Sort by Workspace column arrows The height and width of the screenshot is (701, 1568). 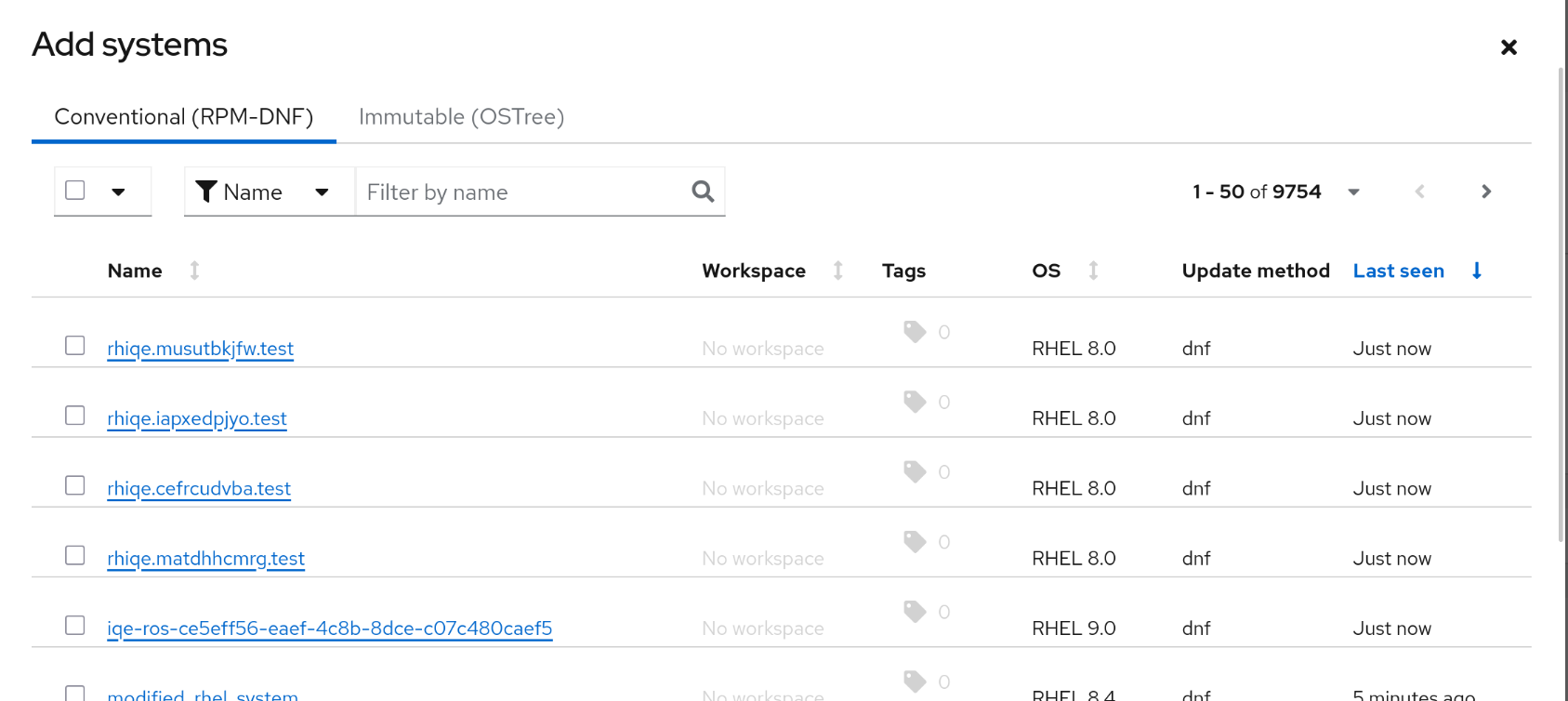click(837, 271)
